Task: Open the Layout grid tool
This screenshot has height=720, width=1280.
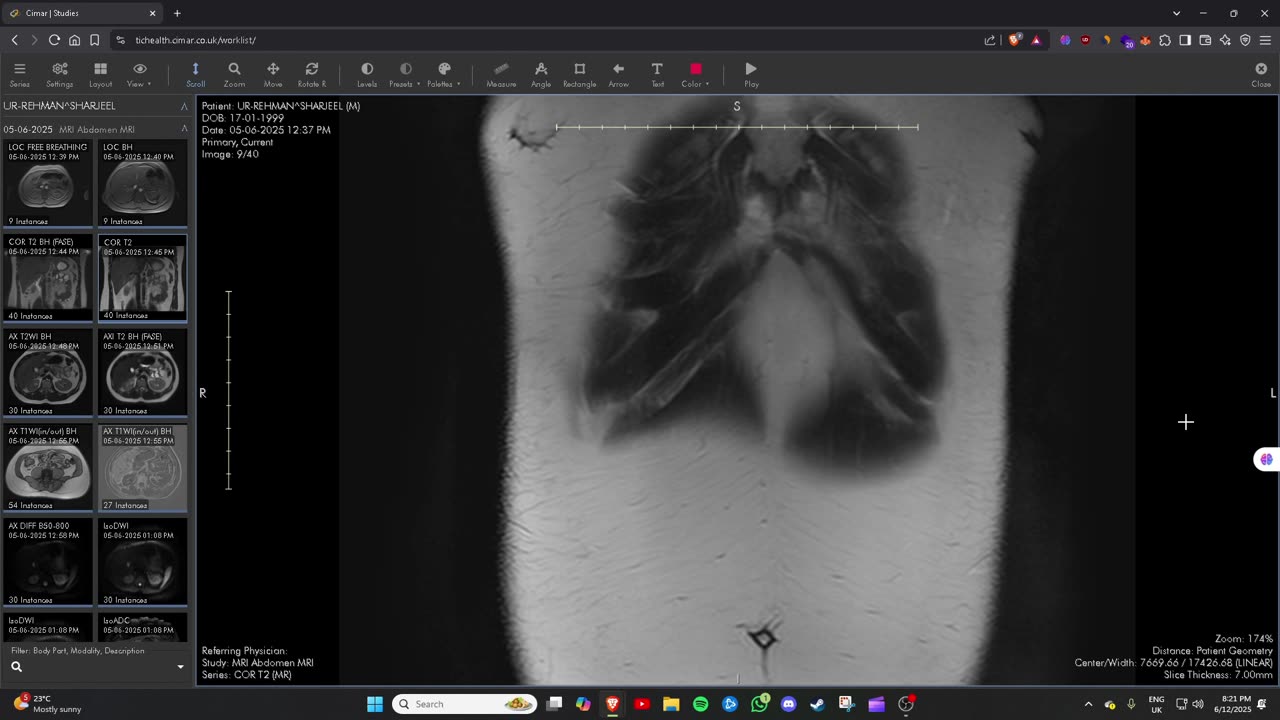Action: [101, 75]
